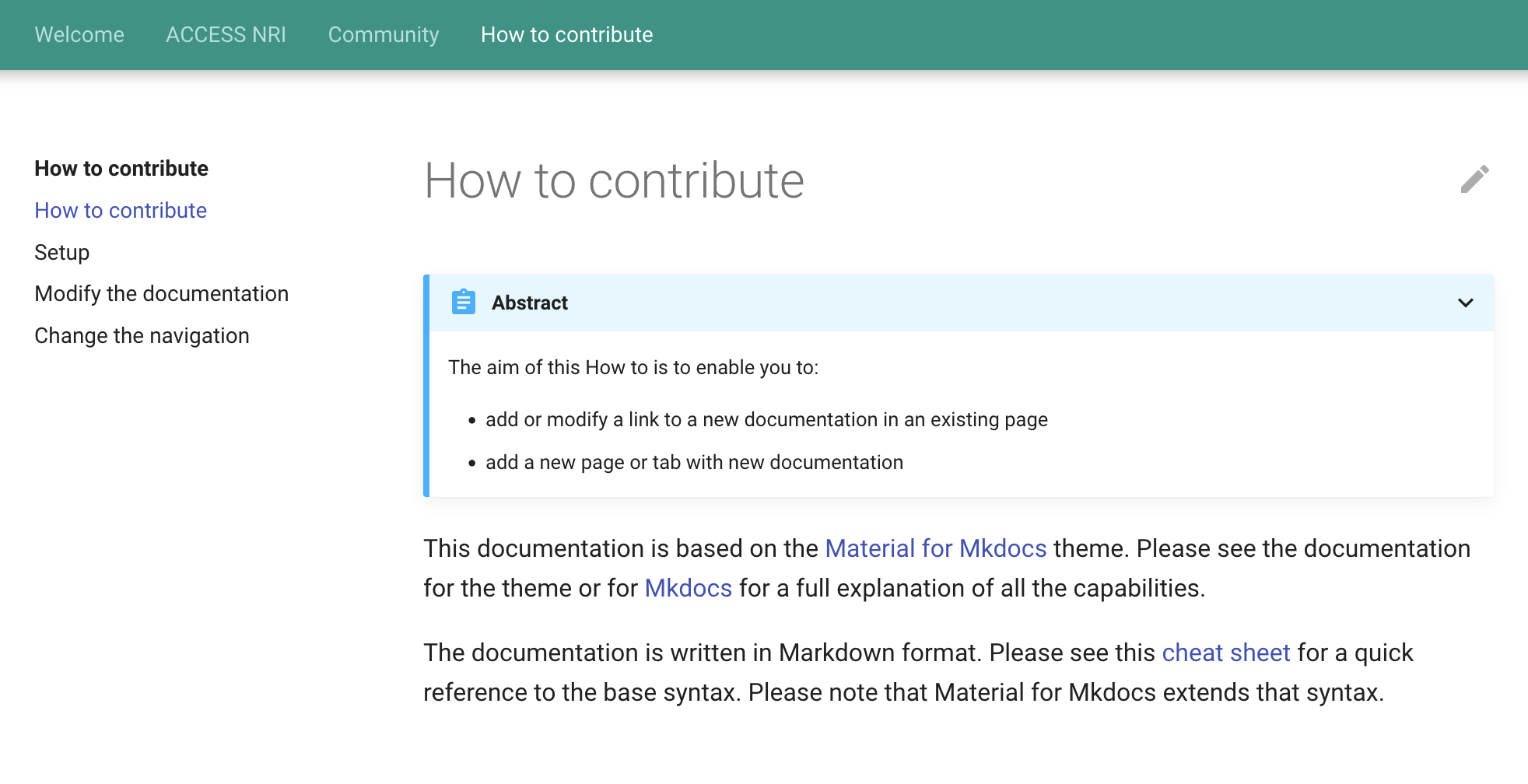Collapse the Abstract section chevron
This screenshot has width=1528, height=784.
(x=1466, y=303)
